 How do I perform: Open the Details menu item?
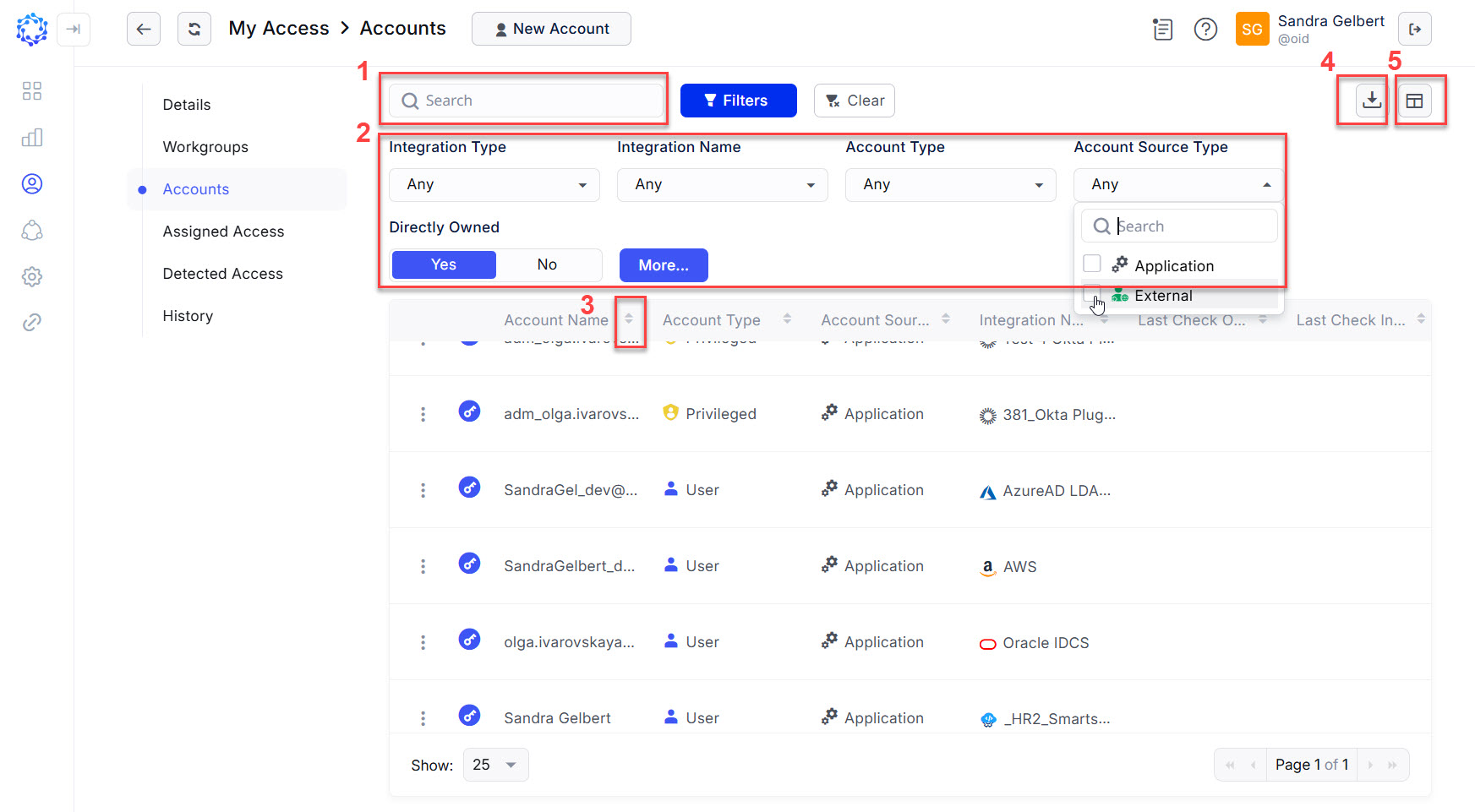tap(187, 105)
